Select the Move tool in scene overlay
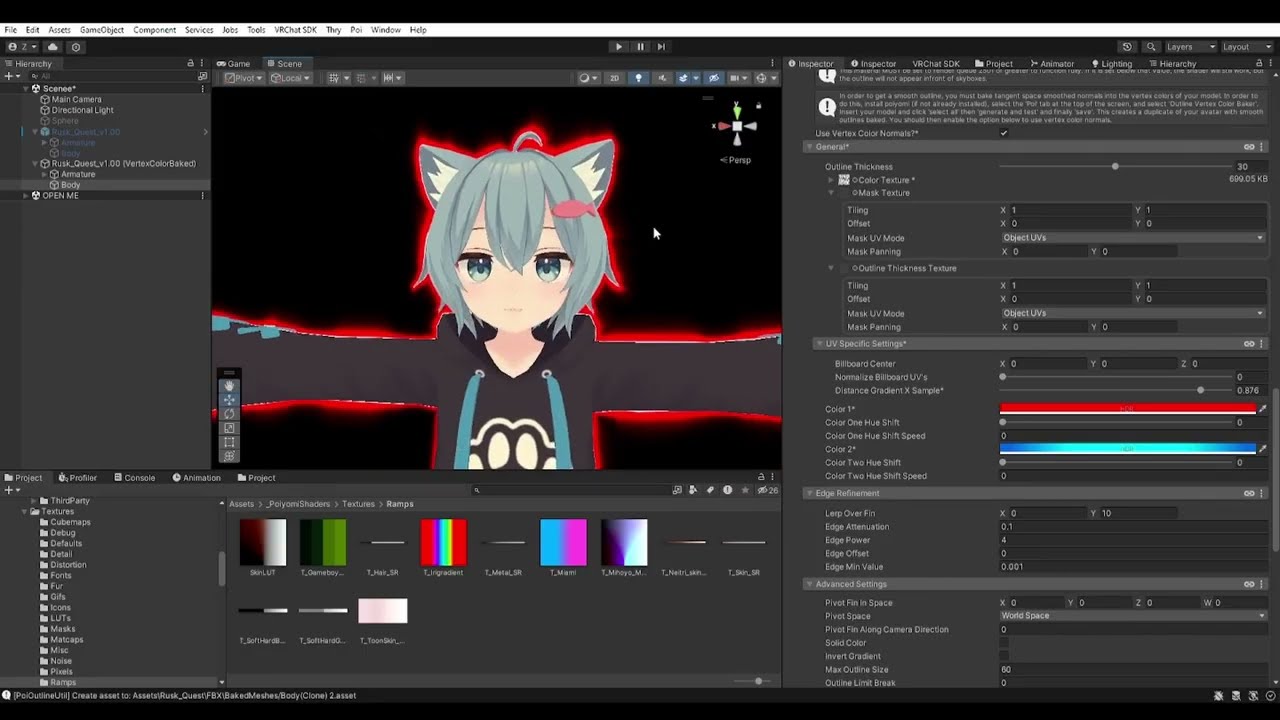The width and height of the screenshot is (1280, 720). click(x=229, y=400)
